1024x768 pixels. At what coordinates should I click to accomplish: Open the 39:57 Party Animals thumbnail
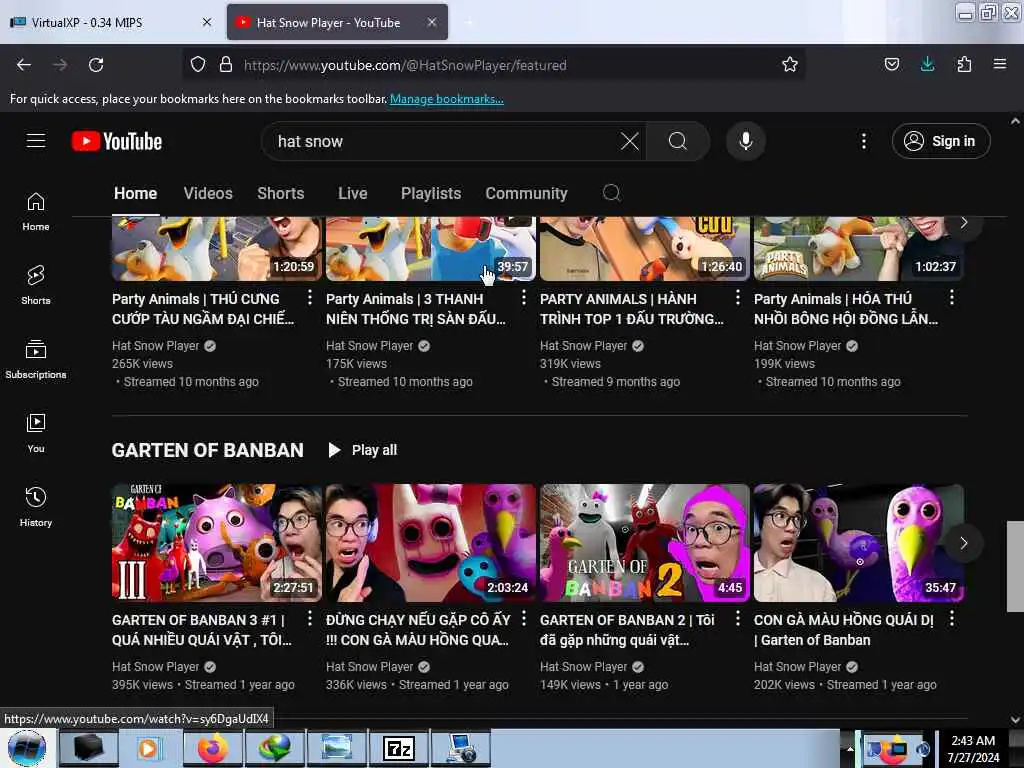[431, 249]
